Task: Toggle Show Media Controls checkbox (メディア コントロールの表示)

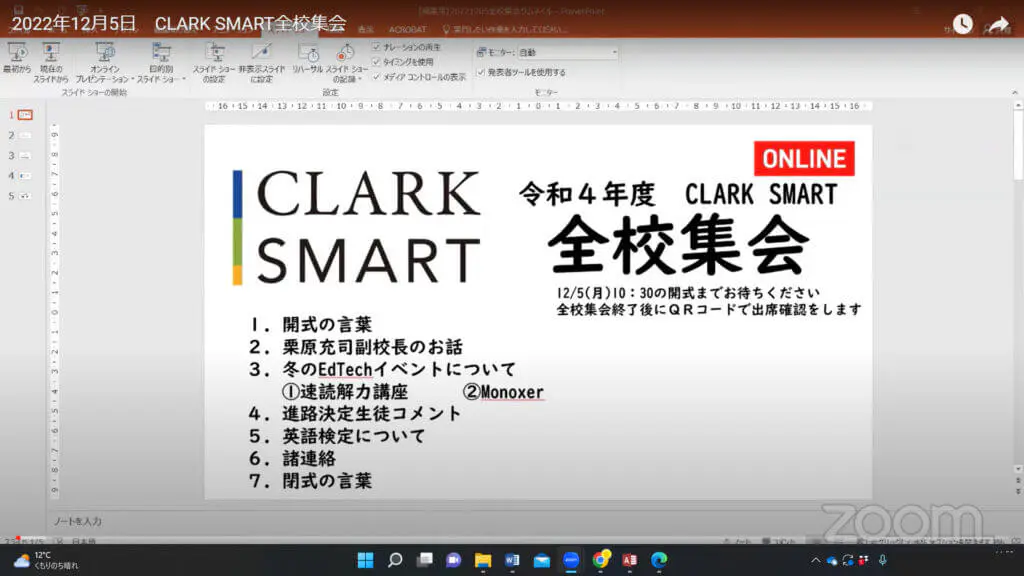Action: [376, 76]
